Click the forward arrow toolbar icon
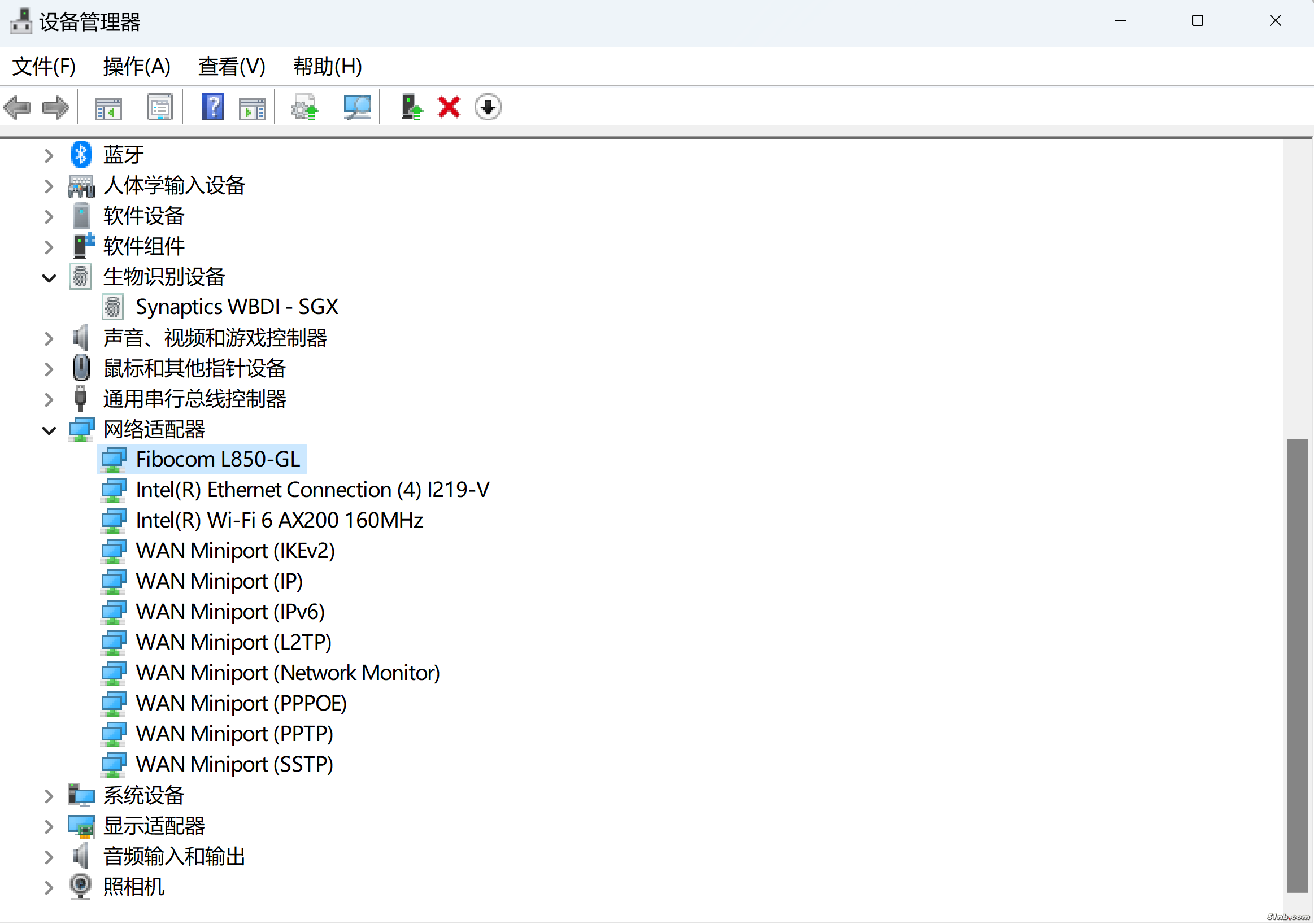The width and height of the screenshot is (1314, 924). (x=55, y=107)
